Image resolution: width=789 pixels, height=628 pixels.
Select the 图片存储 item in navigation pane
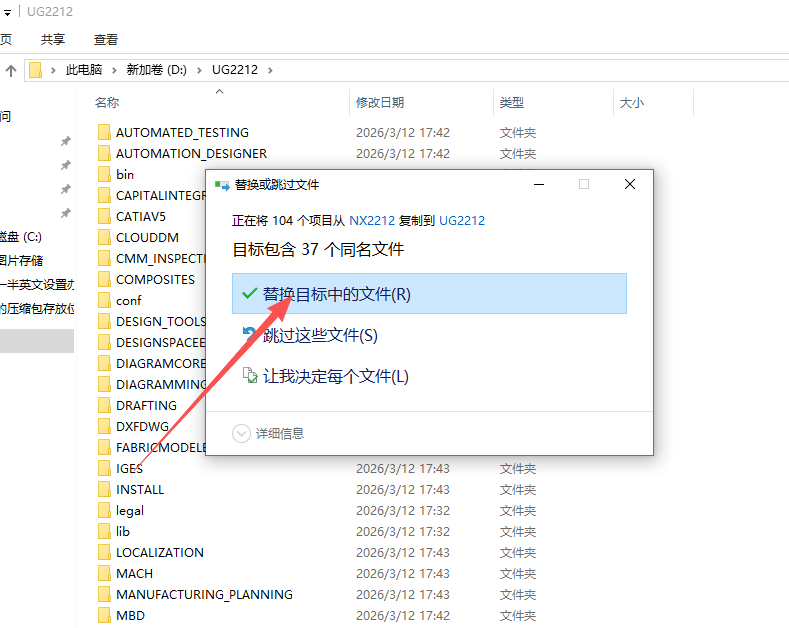point(22,260)
